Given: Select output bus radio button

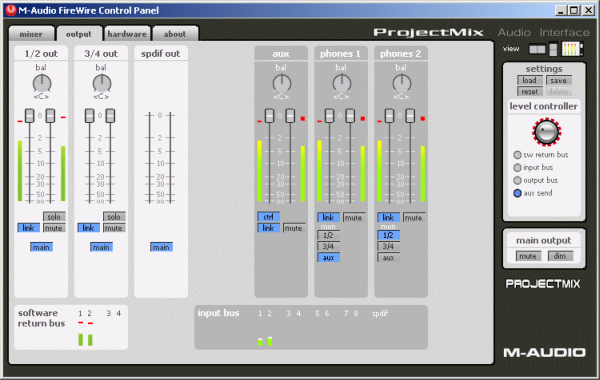Looking at the screenshot, I should pyautogui.click(x=517, y=180).
